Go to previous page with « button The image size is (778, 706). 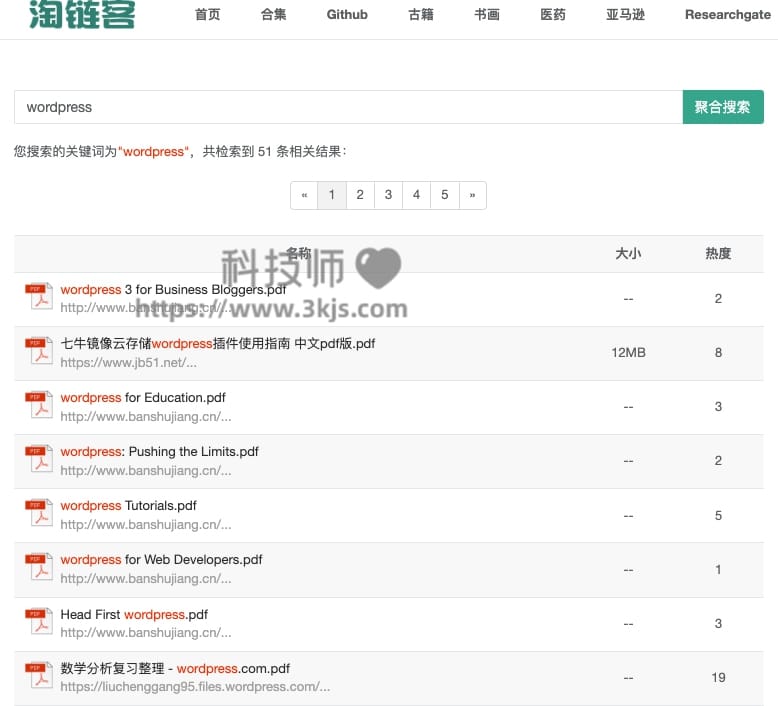tap(304, 195)
